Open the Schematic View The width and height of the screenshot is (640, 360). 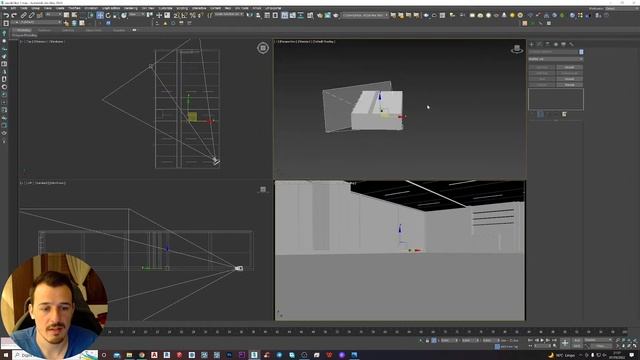300,15
